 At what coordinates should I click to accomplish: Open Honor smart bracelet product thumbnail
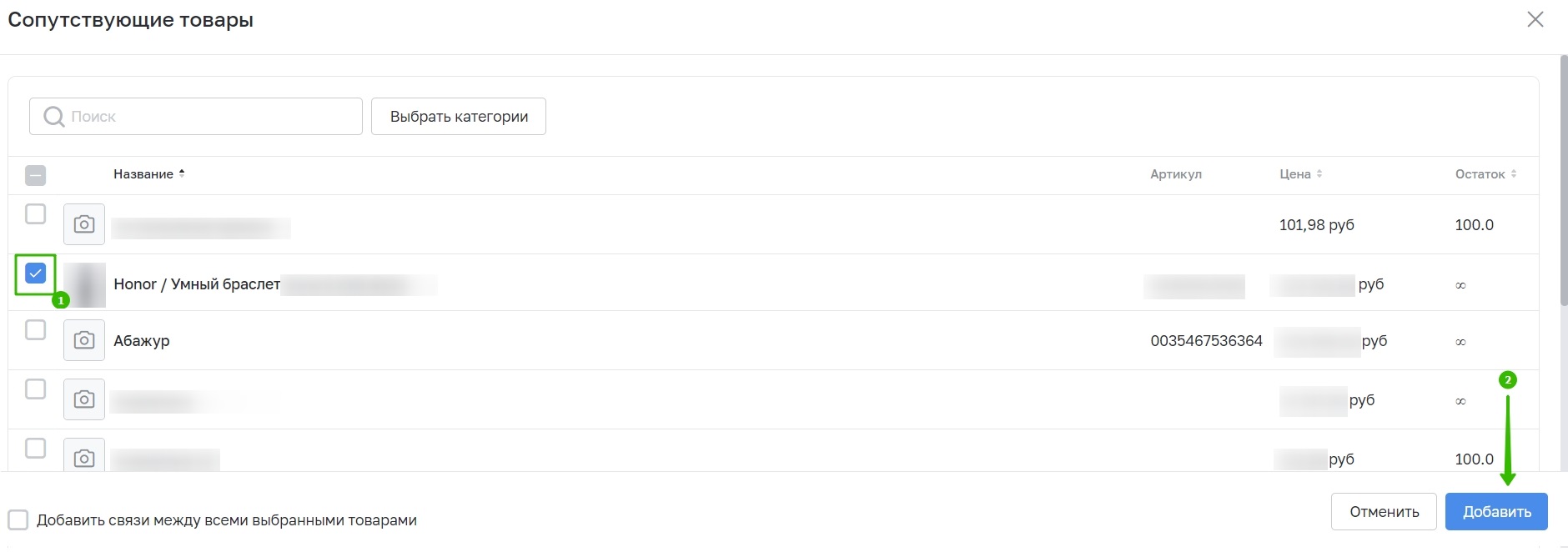point(85,284)
